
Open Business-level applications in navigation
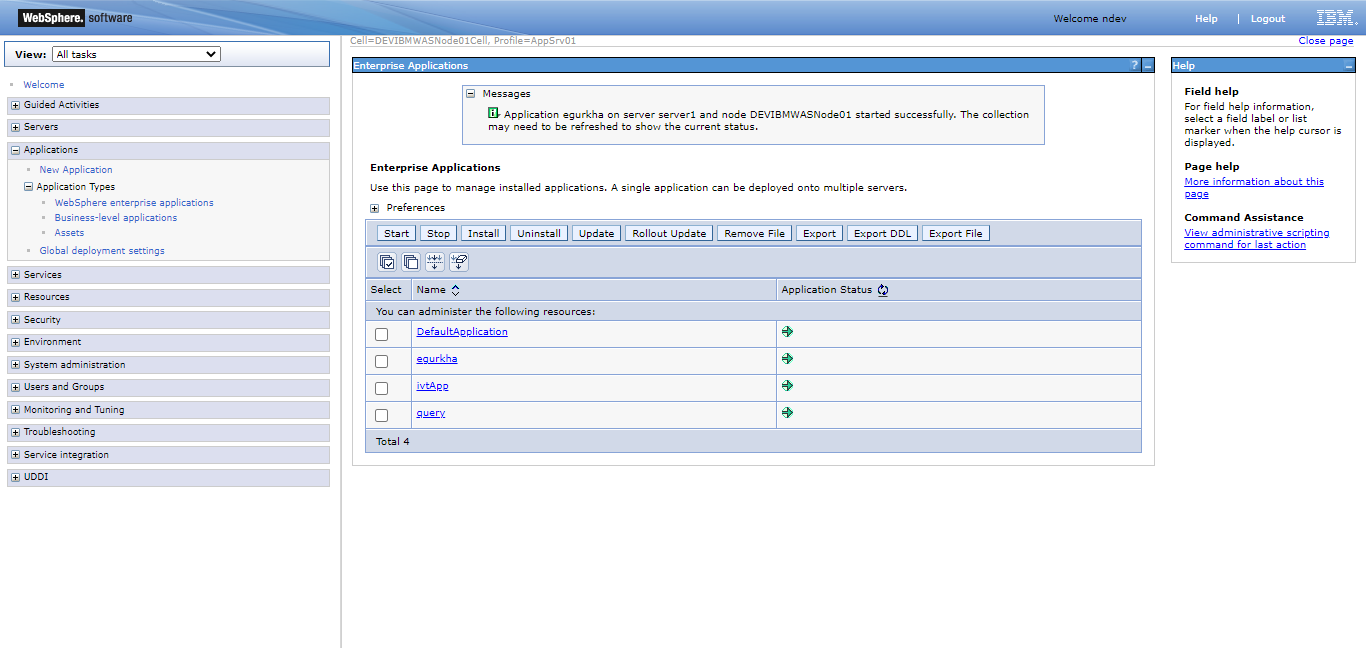[116, 218]
